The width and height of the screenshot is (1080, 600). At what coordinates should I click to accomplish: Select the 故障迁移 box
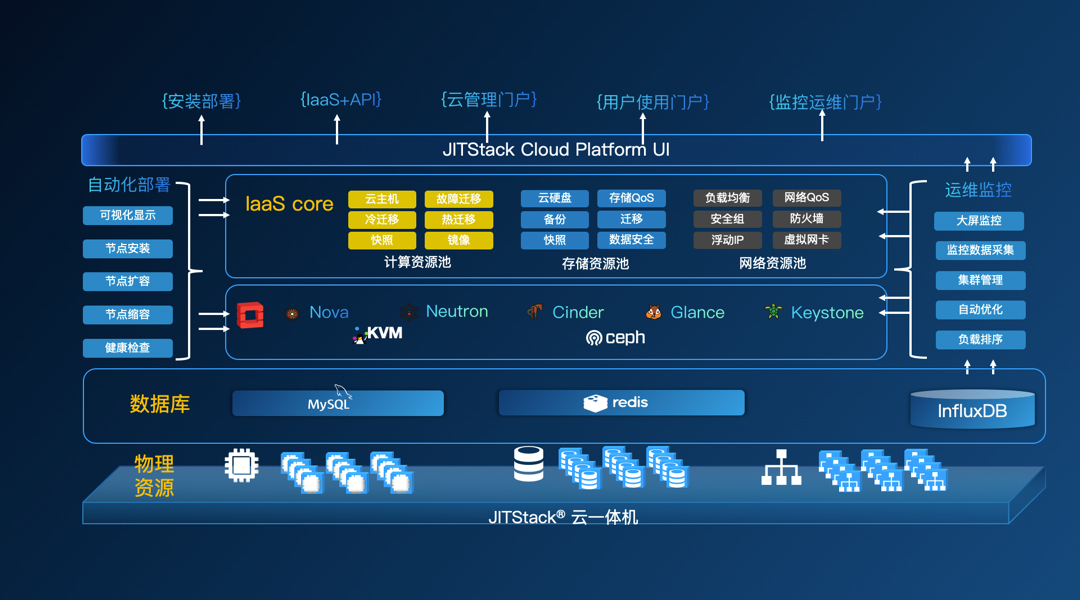tap(459, 199)
